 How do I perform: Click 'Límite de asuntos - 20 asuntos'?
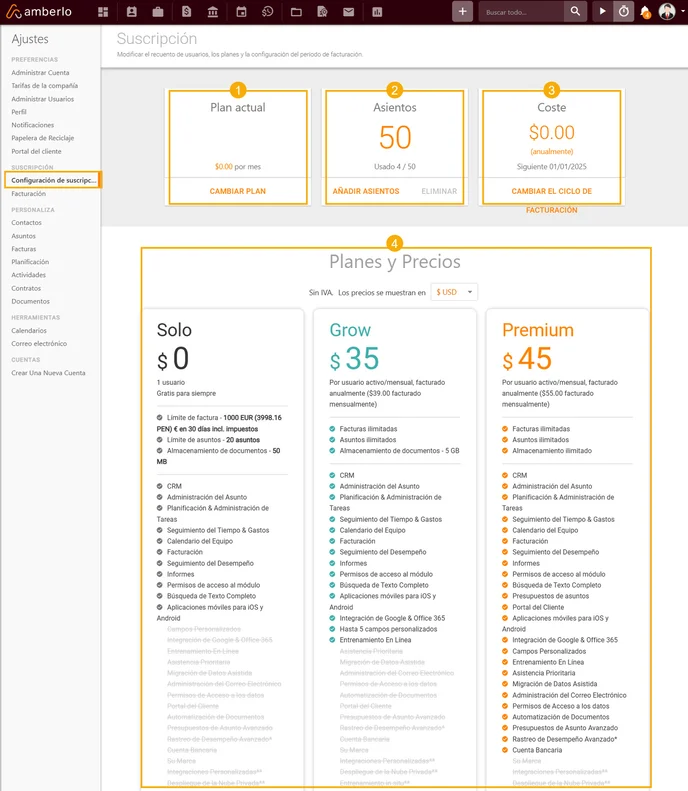pos(213,440)
